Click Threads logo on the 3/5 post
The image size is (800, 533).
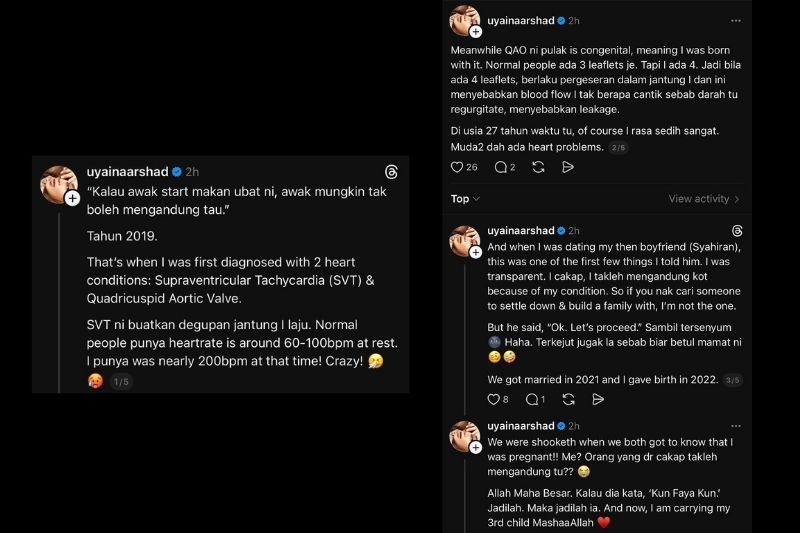pyautogui.click(x=737, y=231)
